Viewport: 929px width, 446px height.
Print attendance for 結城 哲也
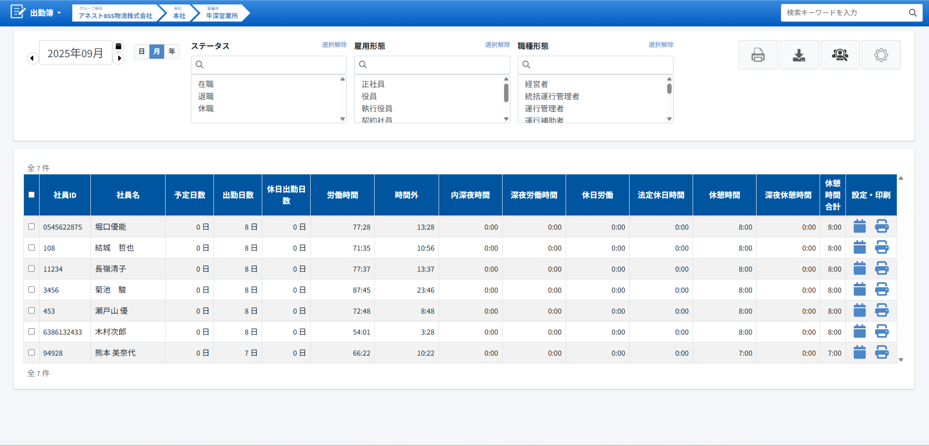(x=882, y=248)
